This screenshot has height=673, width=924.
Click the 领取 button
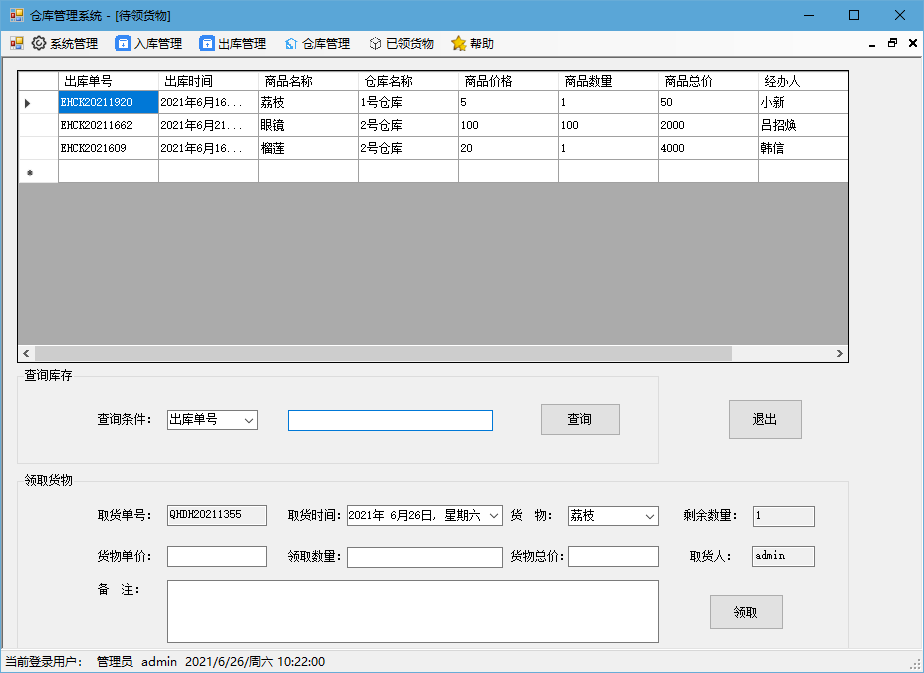(x=746, y=611)
